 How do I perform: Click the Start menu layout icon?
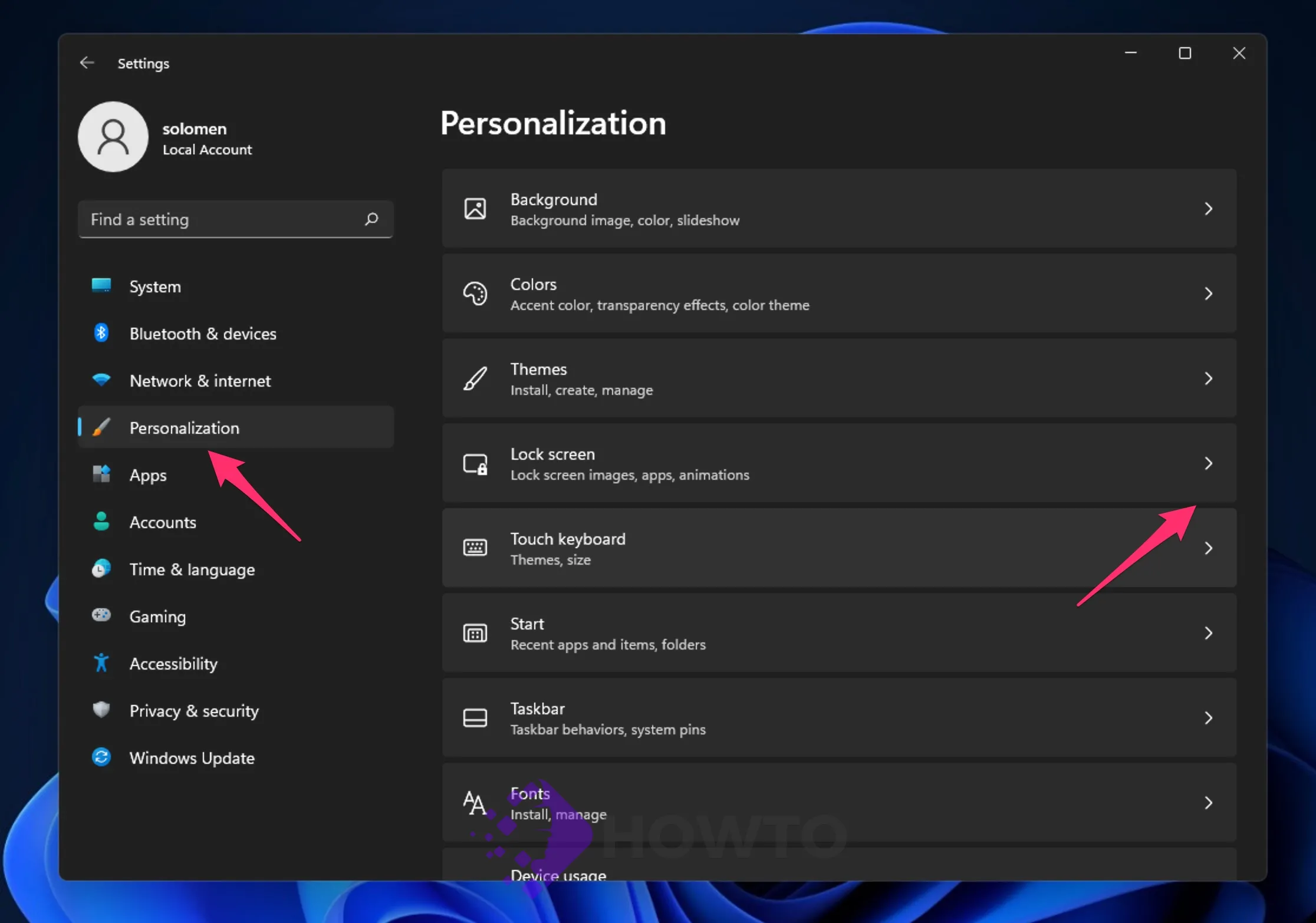pyautogui.click(x=475, y=633)
